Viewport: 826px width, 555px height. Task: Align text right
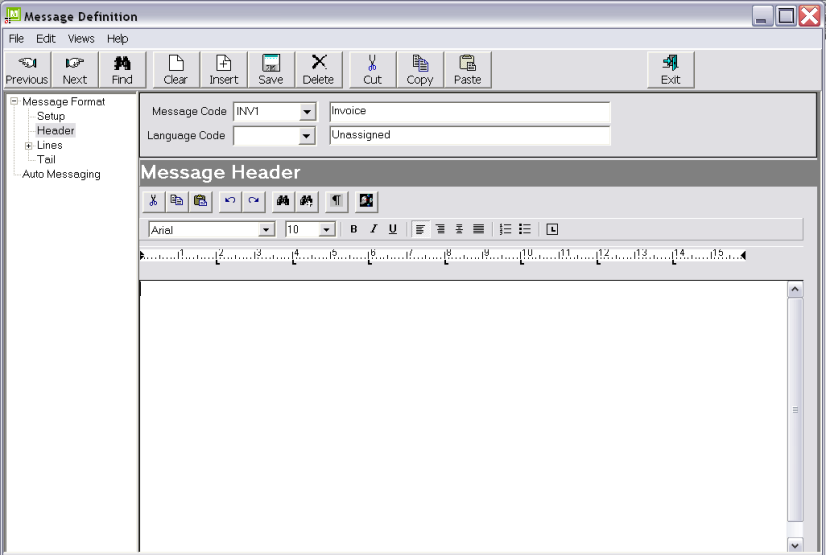click(440, 229)
